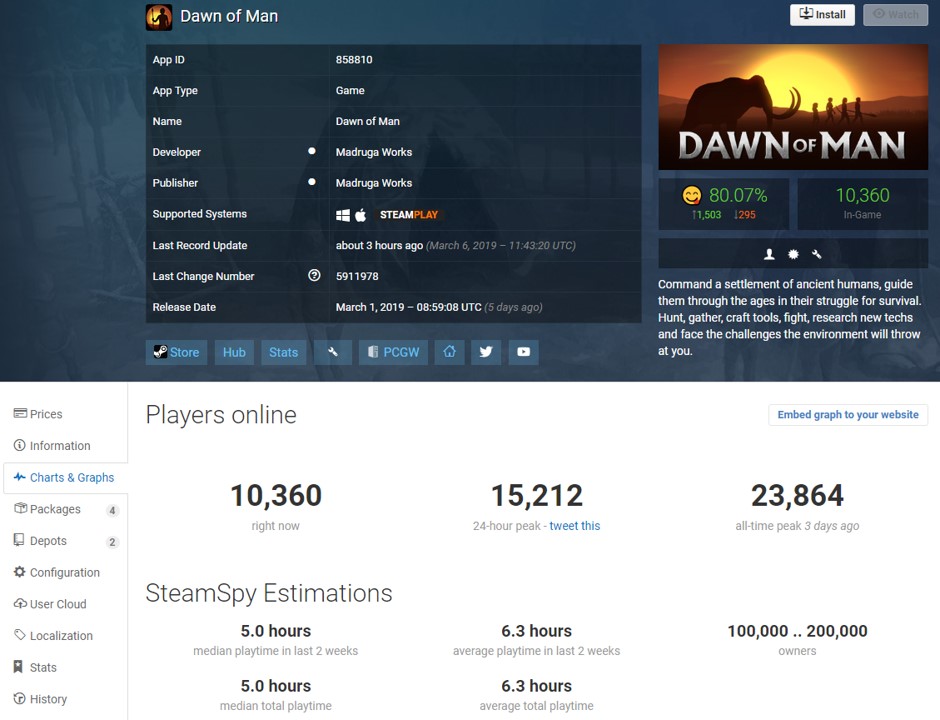Open the History sidebar tab

[x=65, y=700]
